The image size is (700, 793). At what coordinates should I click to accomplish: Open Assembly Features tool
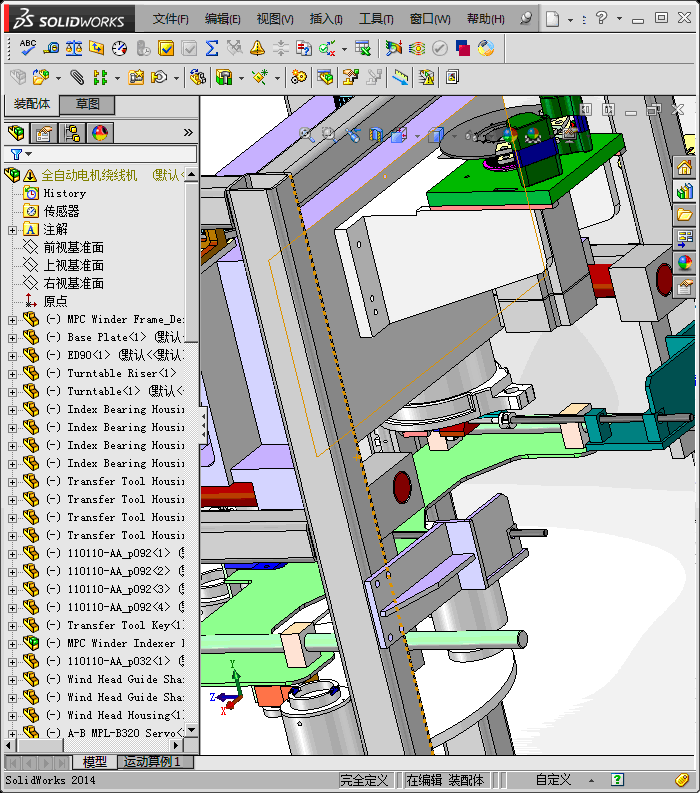224,77
